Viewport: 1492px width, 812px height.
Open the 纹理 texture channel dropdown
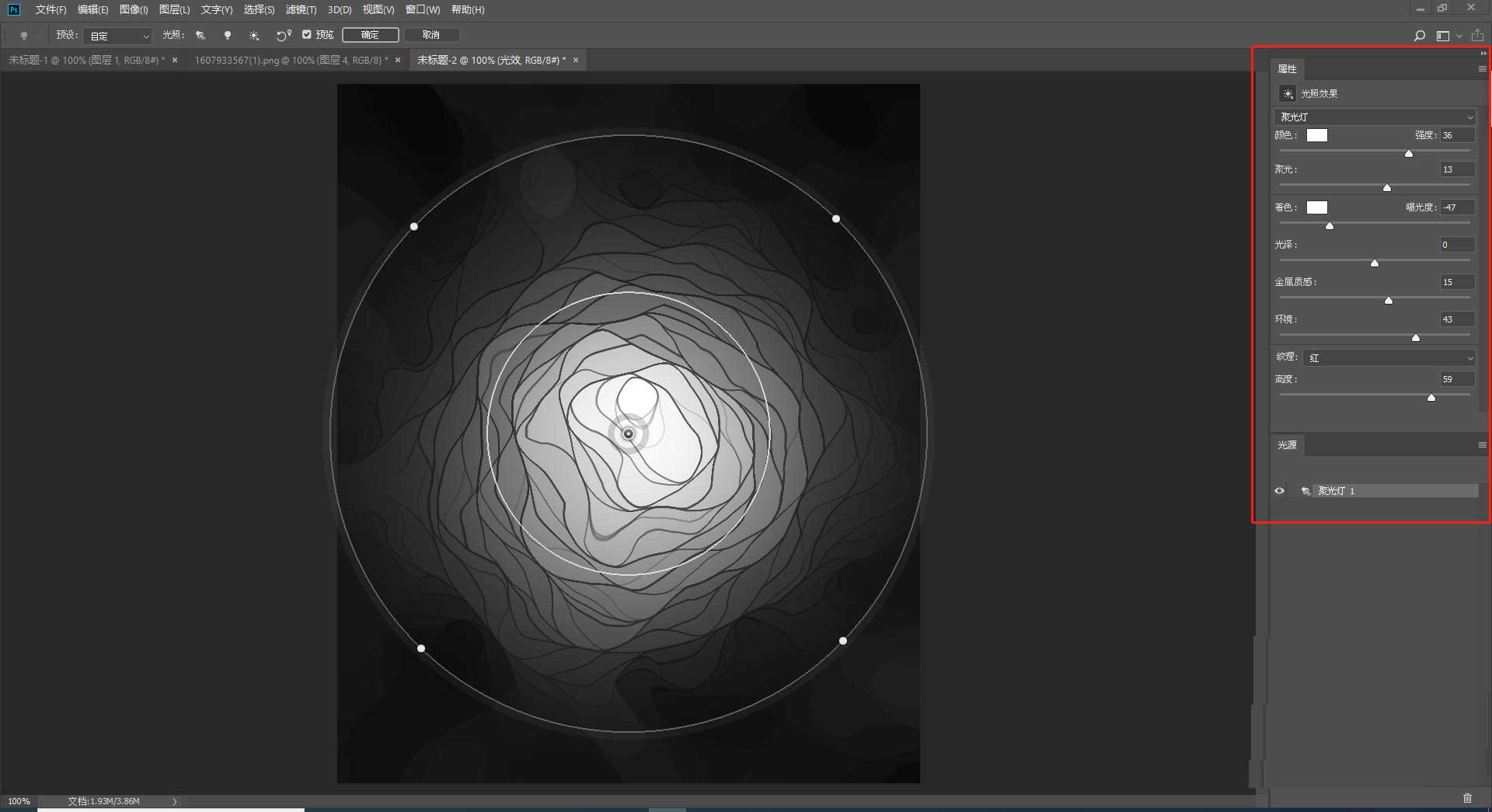1389,358
